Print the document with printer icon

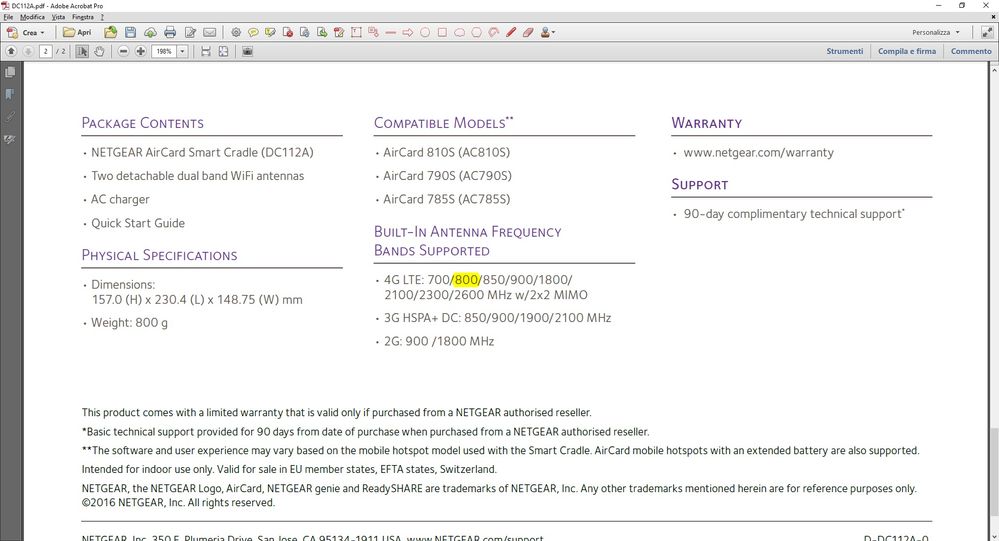[170, 32]
